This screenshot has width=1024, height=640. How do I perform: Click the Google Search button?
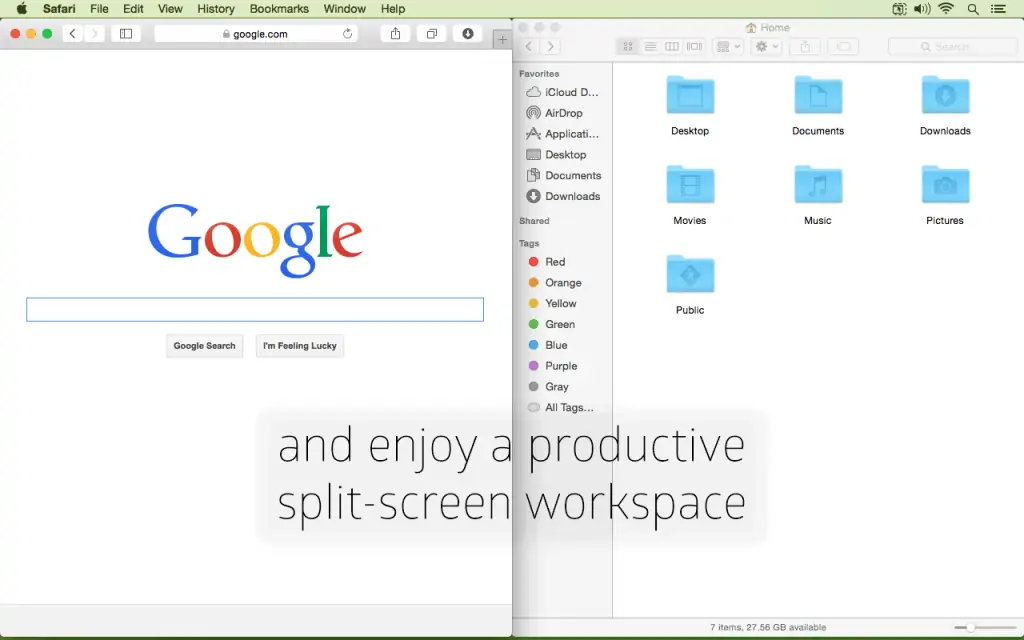click(x=204, y=345)
